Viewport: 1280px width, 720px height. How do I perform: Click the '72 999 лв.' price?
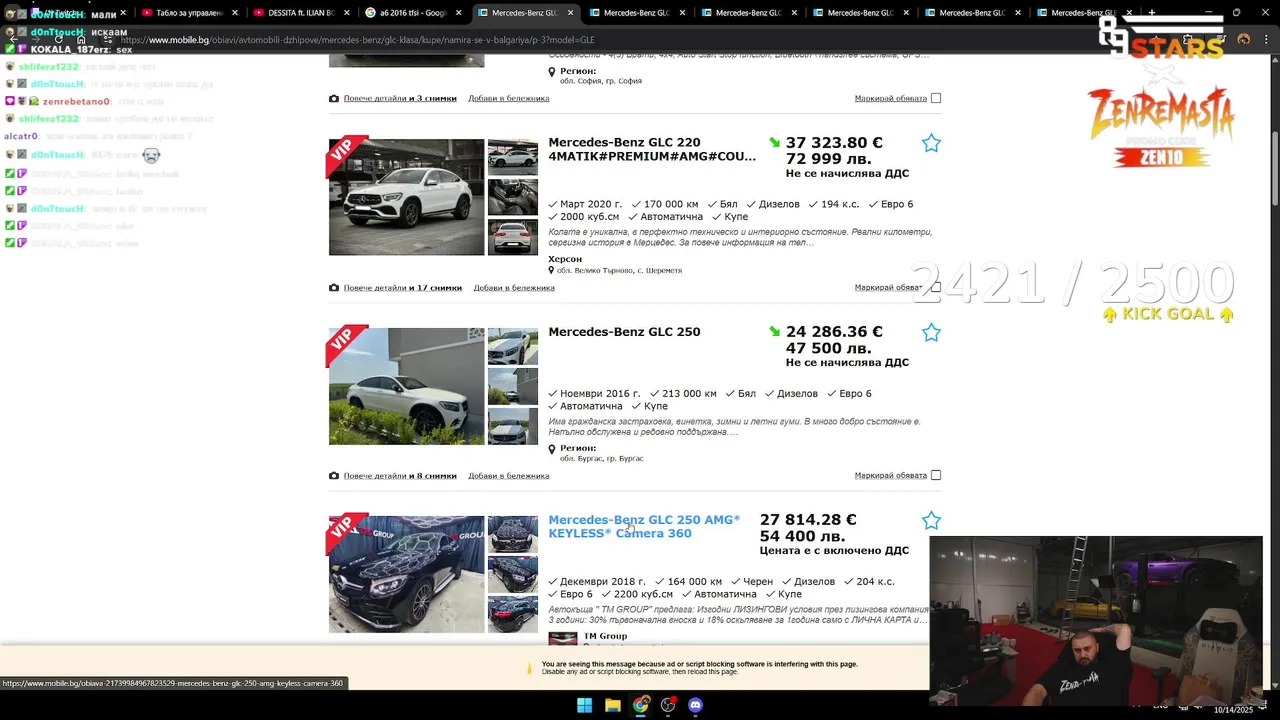(828, 159)
